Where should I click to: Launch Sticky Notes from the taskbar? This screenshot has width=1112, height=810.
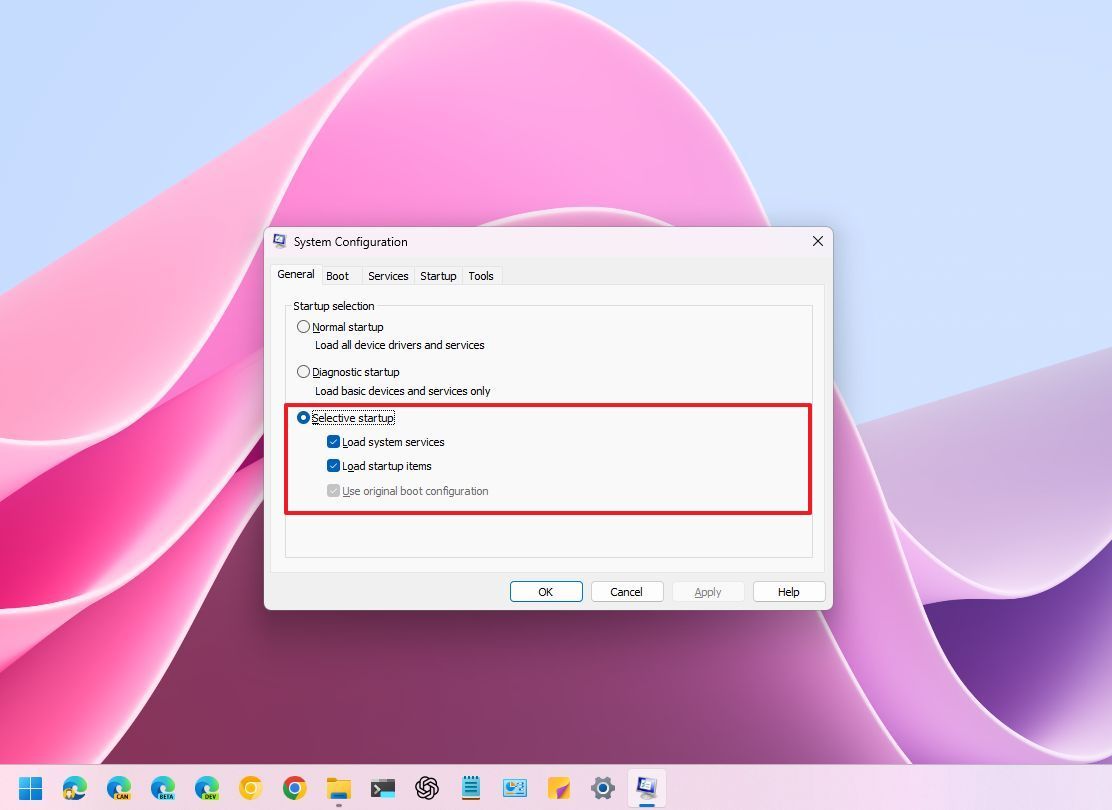[558, 788]
